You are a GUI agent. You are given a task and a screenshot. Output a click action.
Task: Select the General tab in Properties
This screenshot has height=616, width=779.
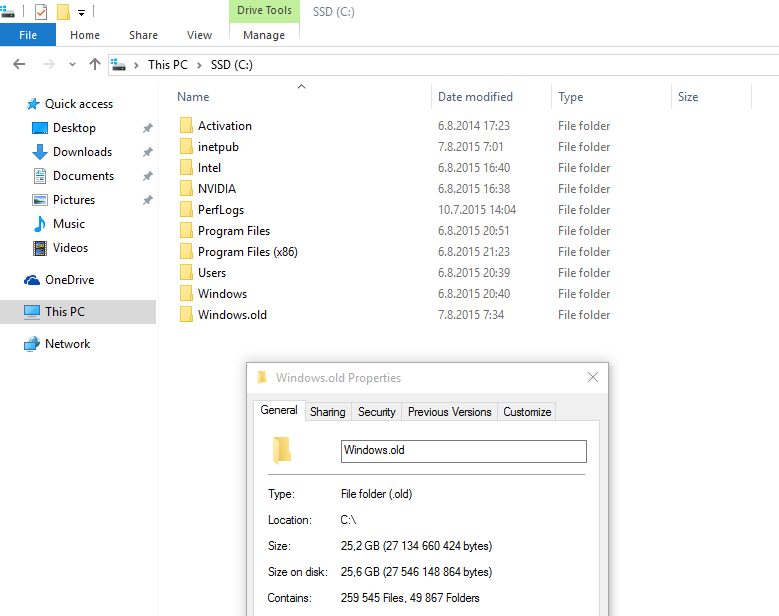pos(279,410)
